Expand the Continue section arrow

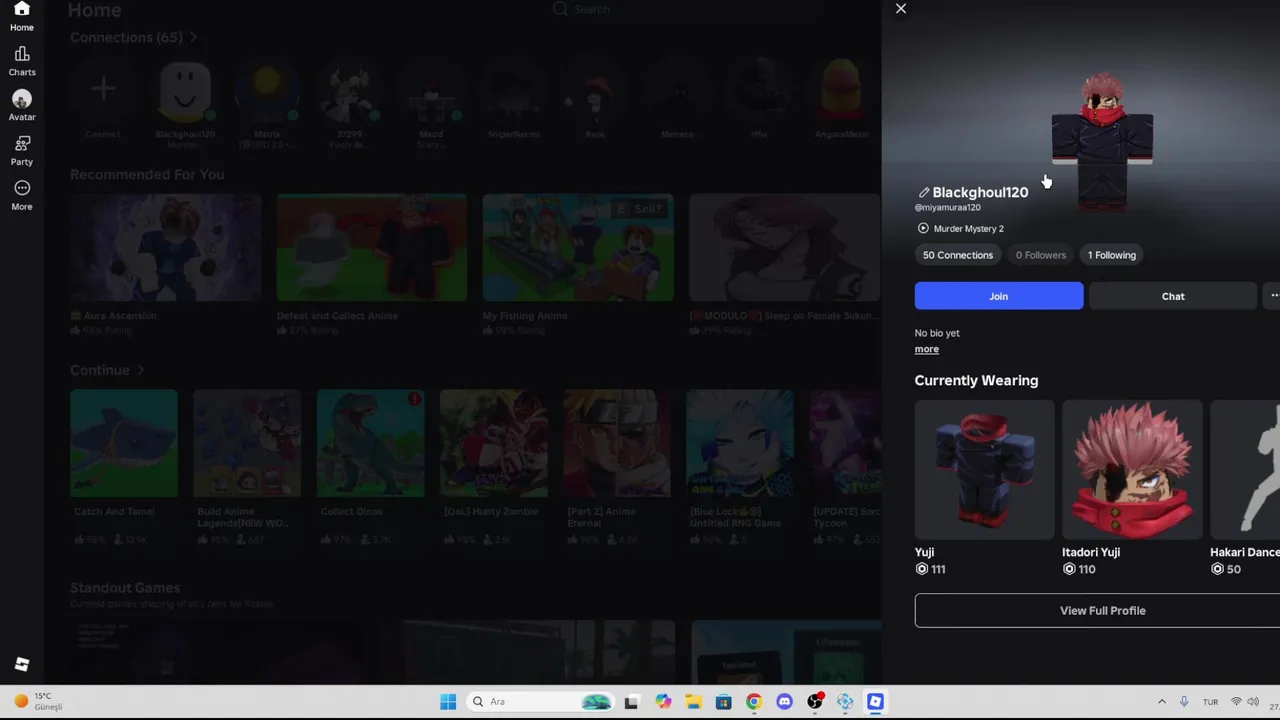140,370
